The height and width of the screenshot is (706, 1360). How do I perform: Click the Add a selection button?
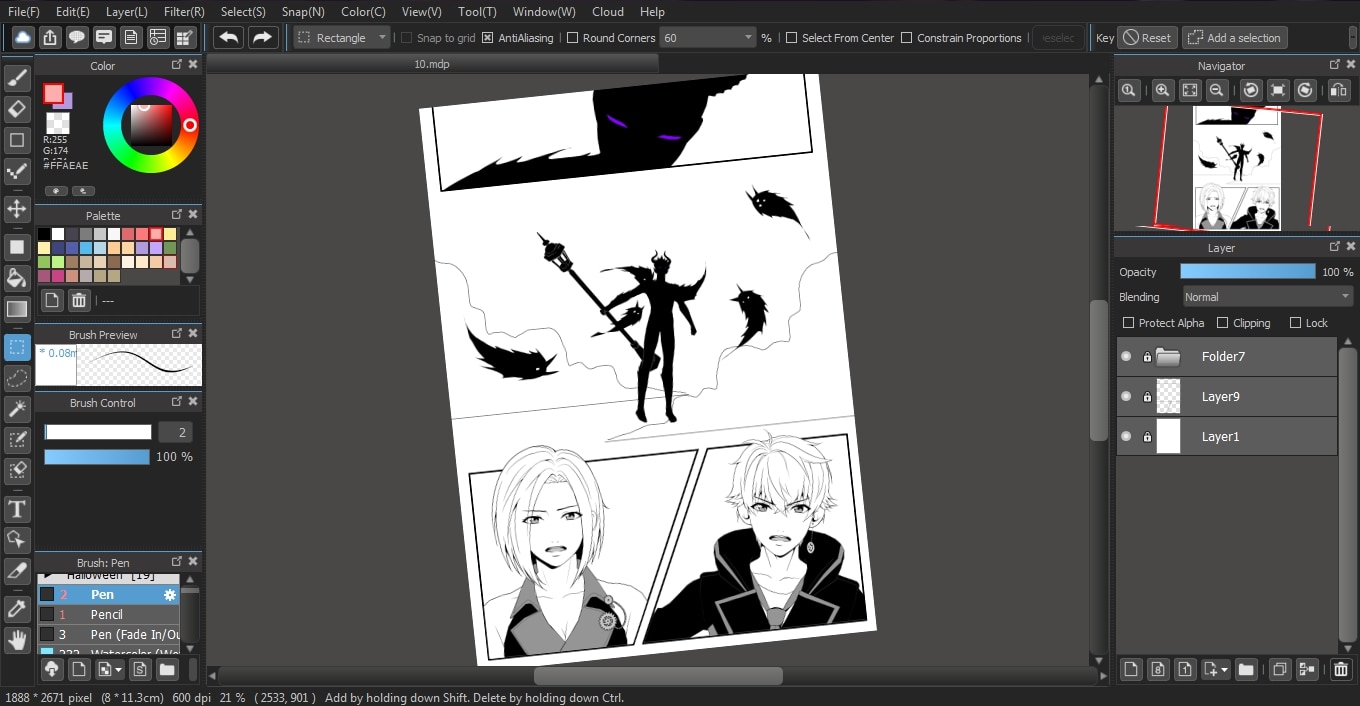pos(1234,38)
